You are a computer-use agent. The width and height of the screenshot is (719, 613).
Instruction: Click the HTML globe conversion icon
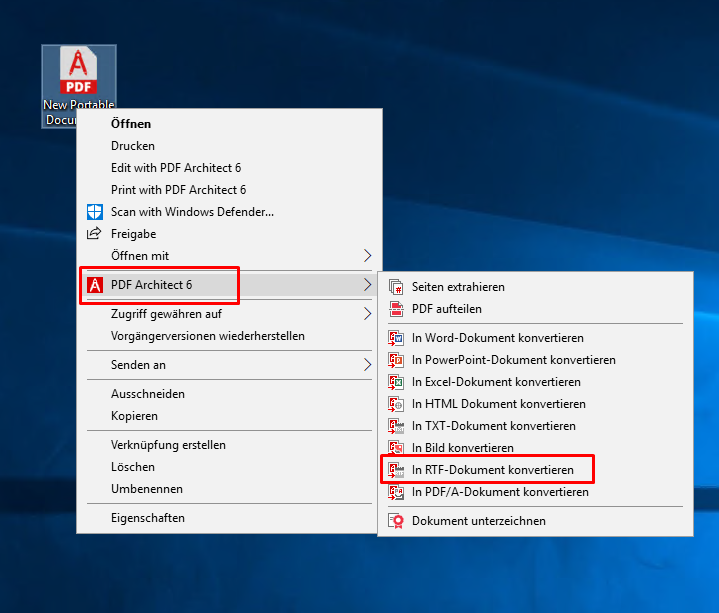396,404
